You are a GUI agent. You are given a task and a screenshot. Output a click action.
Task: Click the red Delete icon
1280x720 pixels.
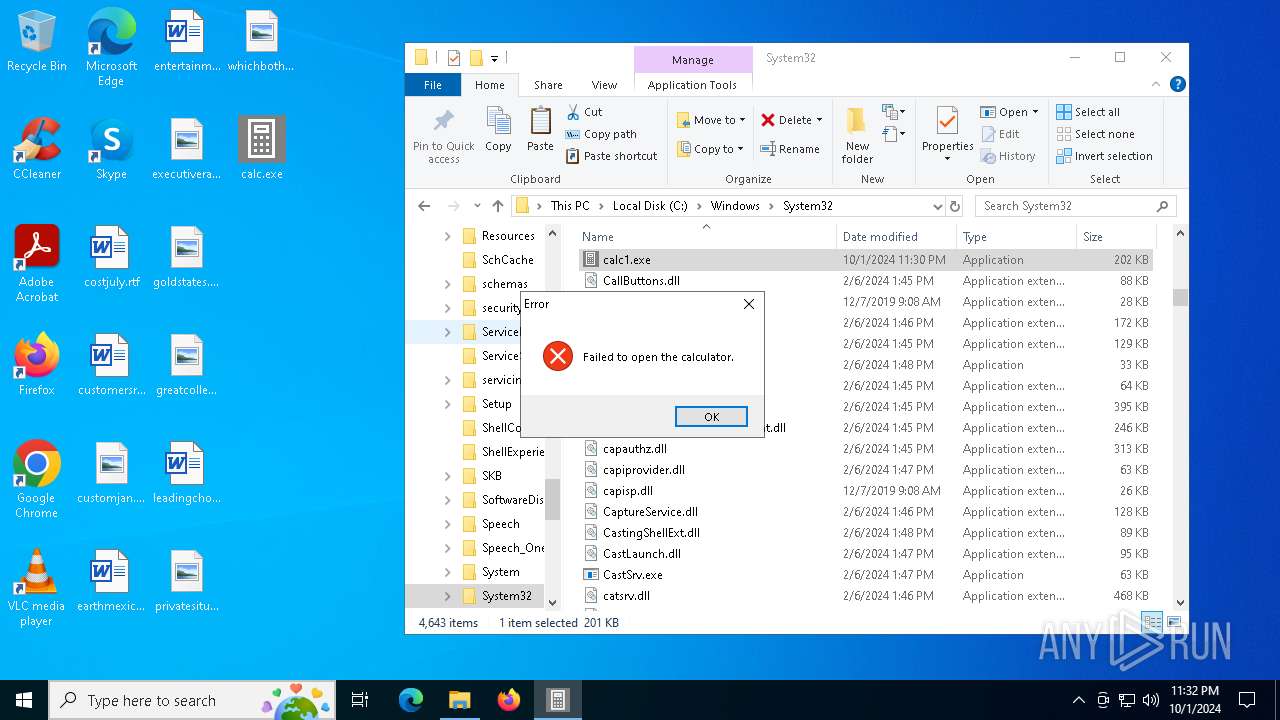[x=768, y=120]
